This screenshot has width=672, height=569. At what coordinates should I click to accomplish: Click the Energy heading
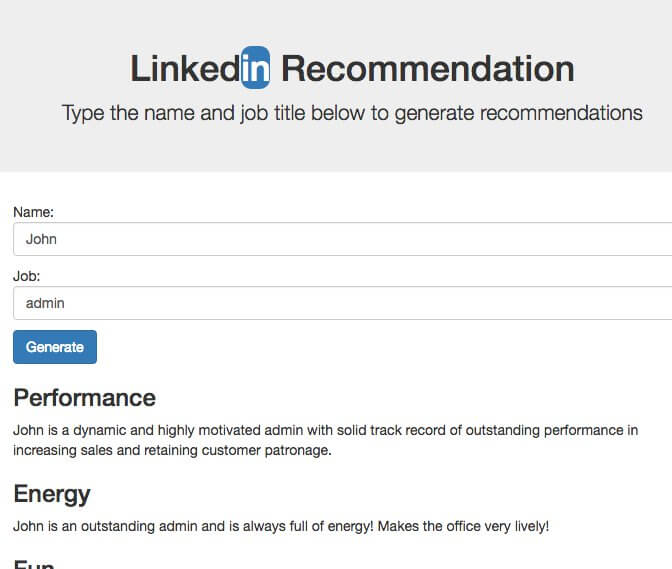(52, 494)
